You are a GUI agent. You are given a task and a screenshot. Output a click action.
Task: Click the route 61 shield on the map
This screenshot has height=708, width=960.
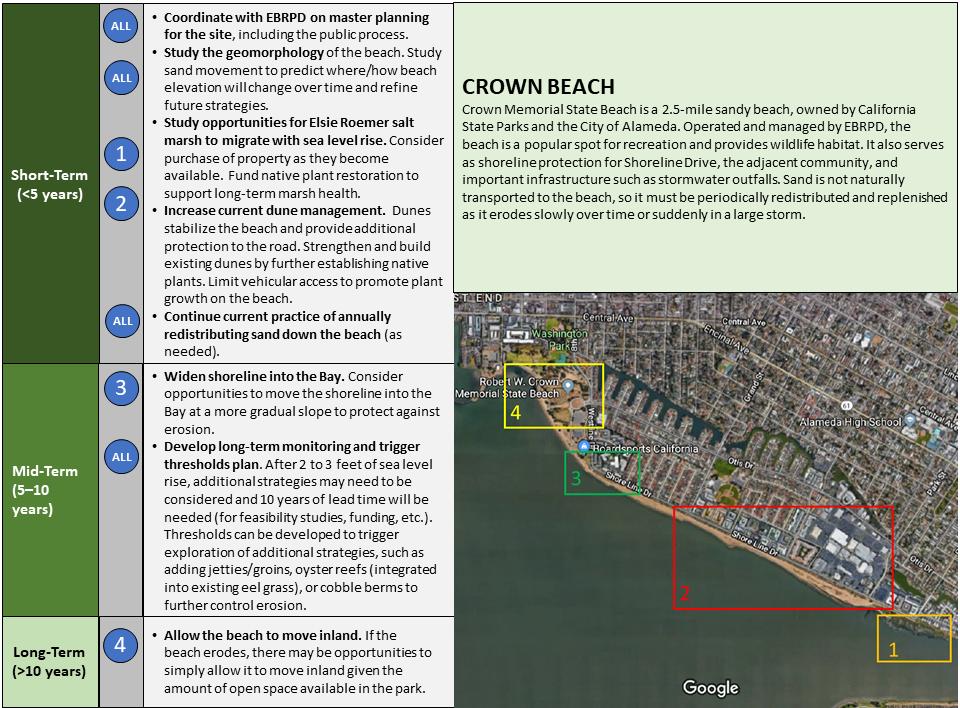point(846,405)
